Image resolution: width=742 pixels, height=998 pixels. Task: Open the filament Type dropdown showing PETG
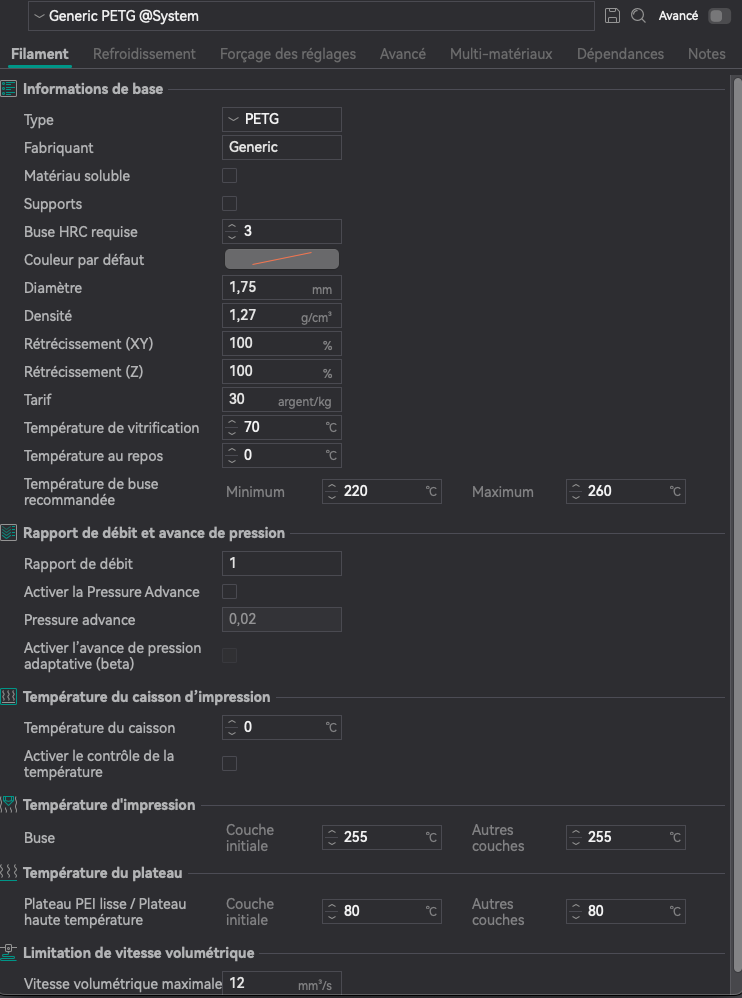point(281,120)
